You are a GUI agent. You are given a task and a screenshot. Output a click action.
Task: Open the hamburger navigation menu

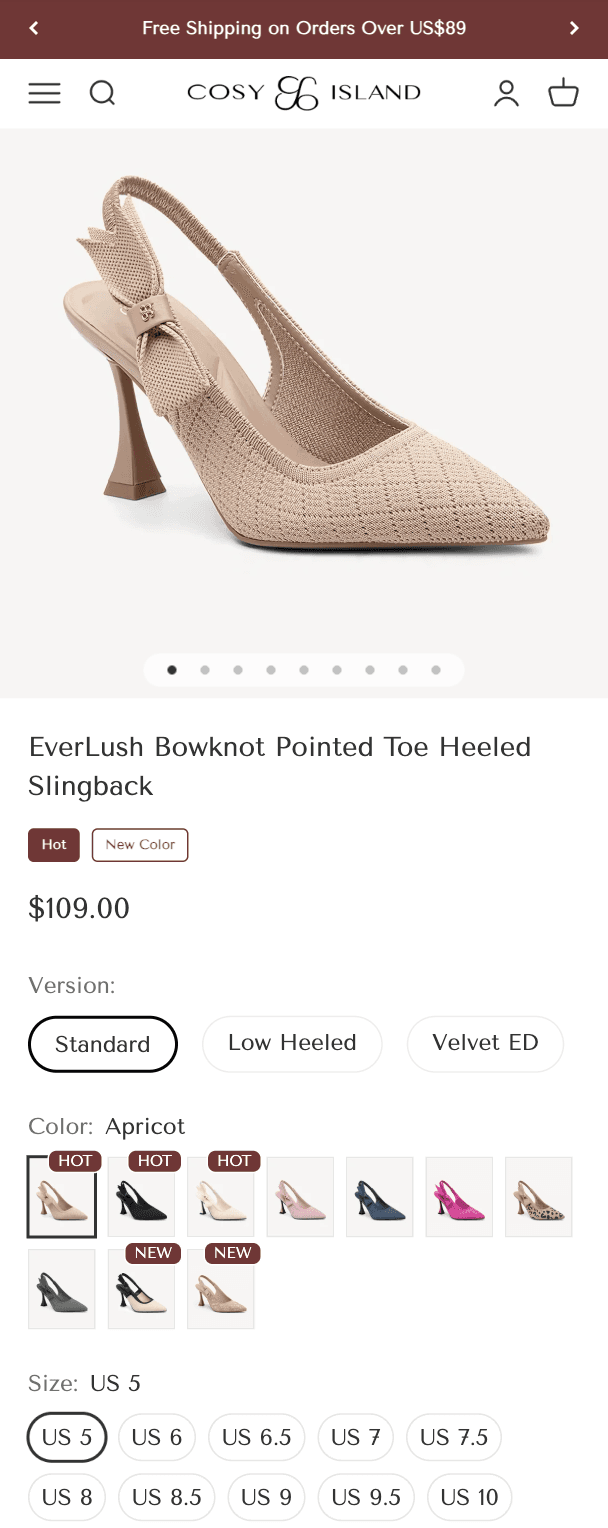pos(44,93)
